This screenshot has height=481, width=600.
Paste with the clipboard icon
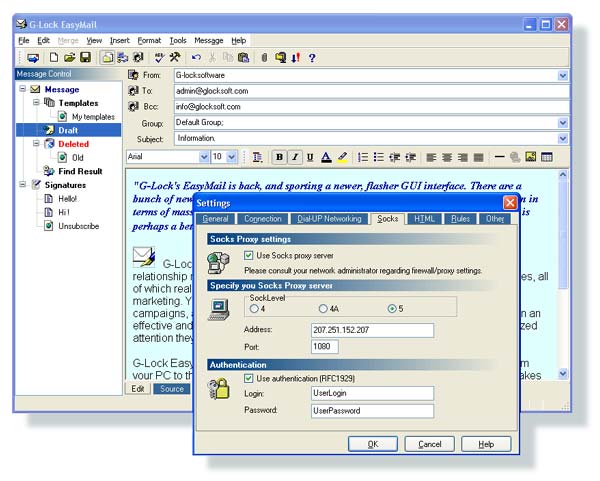pos(243,58)
